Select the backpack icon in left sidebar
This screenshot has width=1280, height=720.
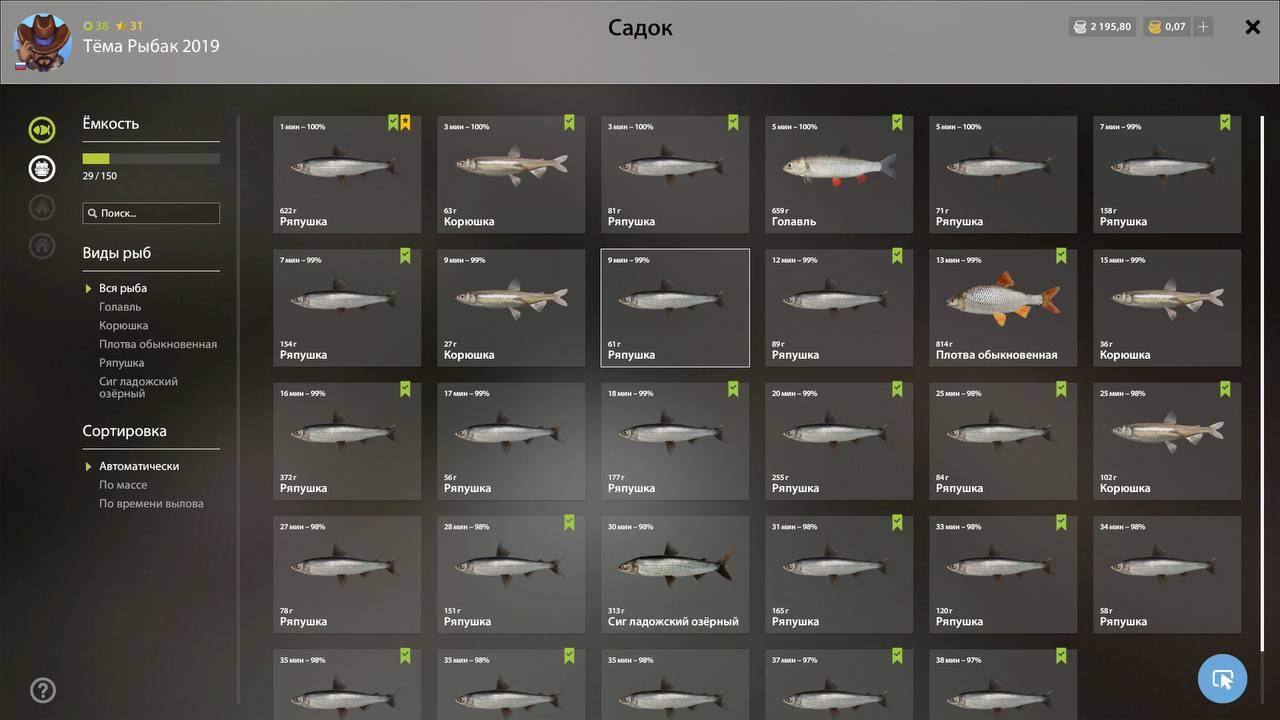point(42,168)
